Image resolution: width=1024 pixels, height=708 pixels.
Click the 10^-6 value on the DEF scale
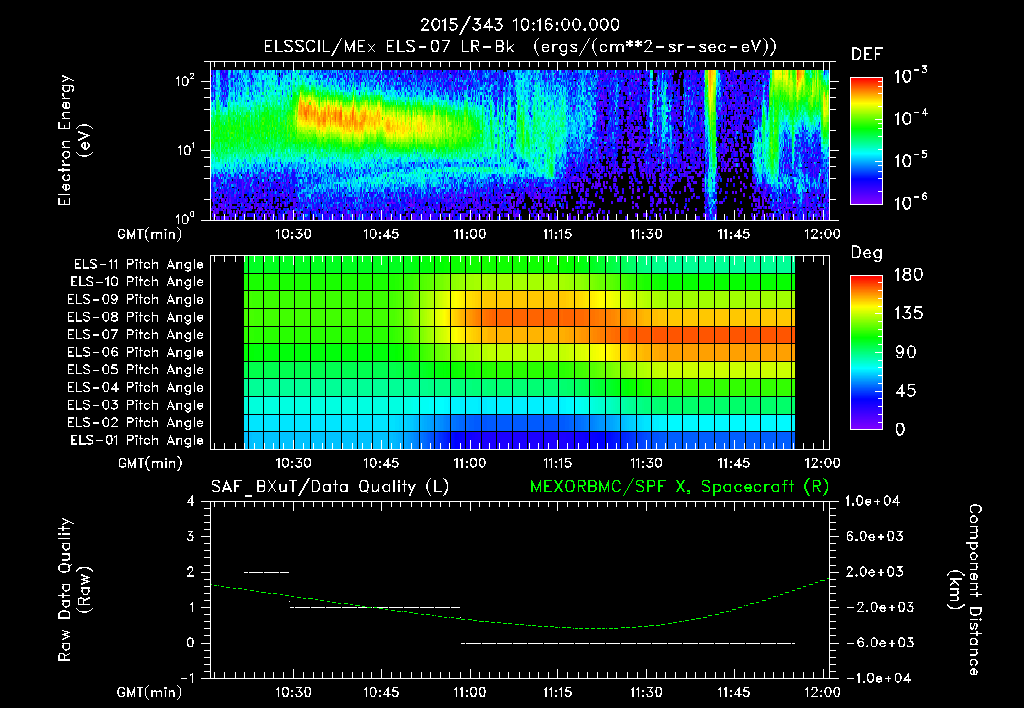point(910,202)
